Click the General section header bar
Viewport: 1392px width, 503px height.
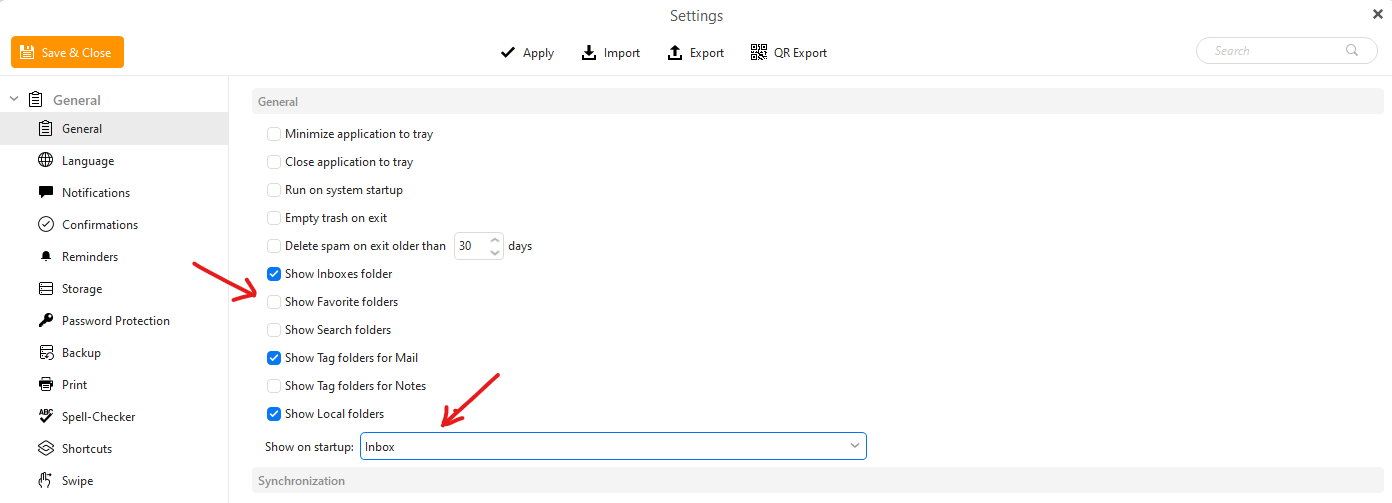818,101
